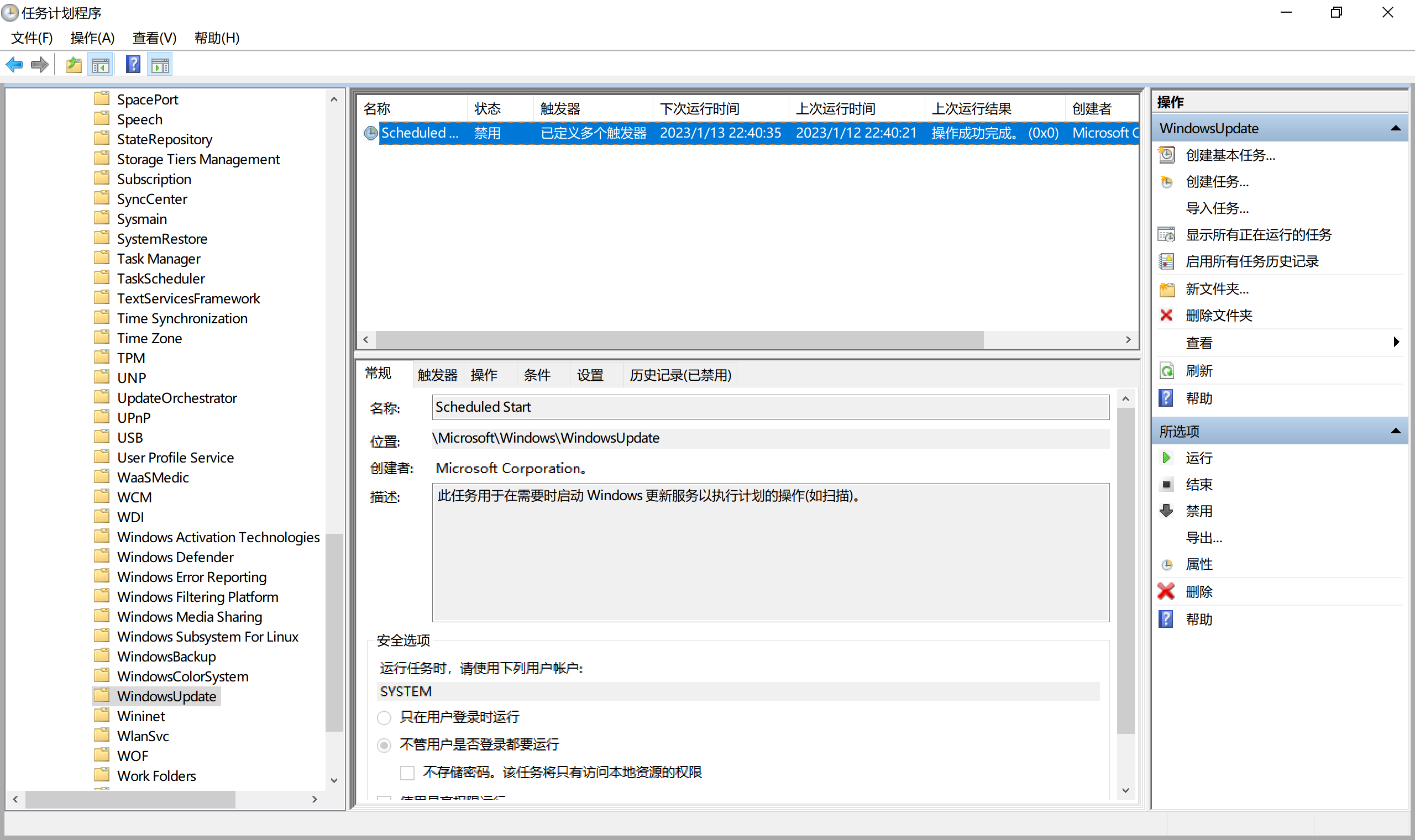Refresh the view using 刷新
This screenshot has height=840, width=1415.
tap(1200, 370)
